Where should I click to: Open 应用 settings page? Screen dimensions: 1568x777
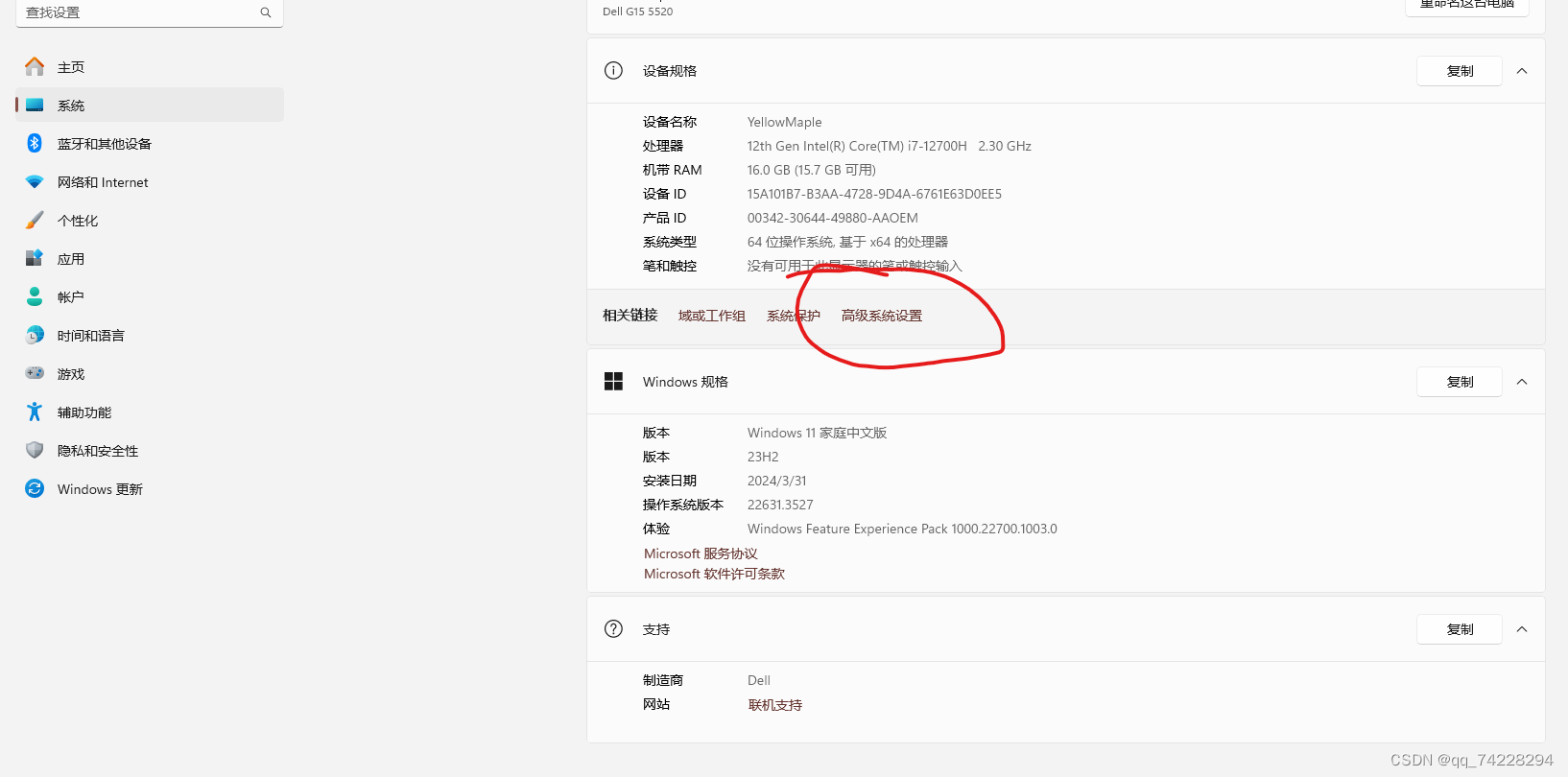150,258
